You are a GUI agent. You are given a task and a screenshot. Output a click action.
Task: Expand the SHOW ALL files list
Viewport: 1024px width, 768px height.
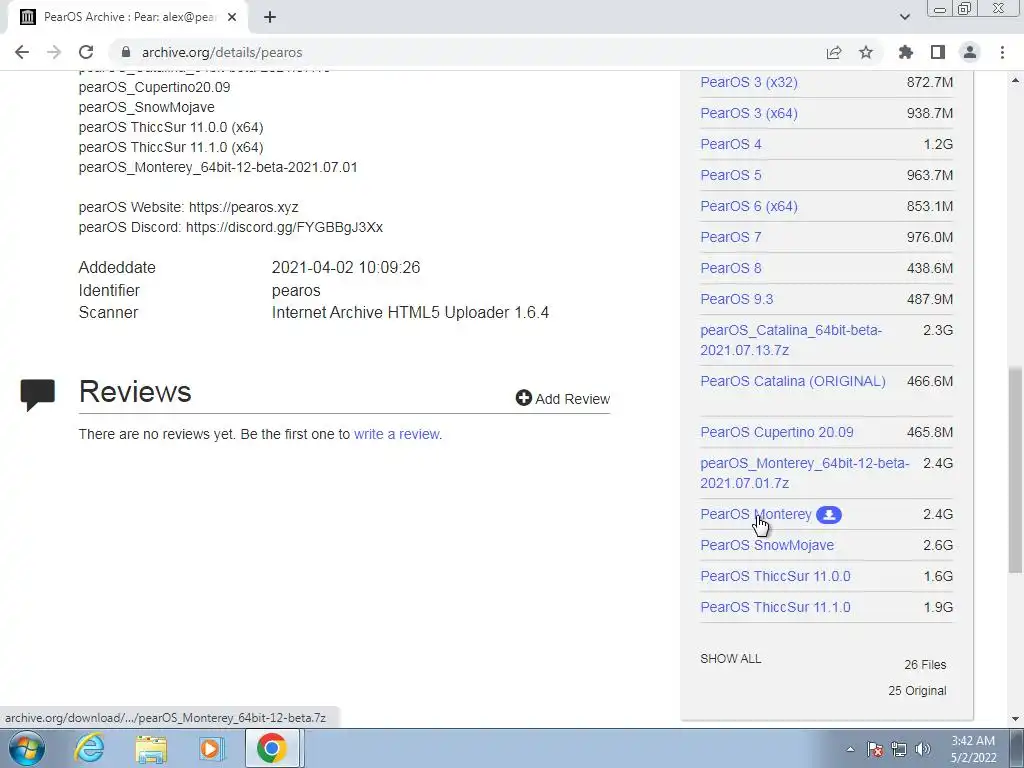coord(731,659)
